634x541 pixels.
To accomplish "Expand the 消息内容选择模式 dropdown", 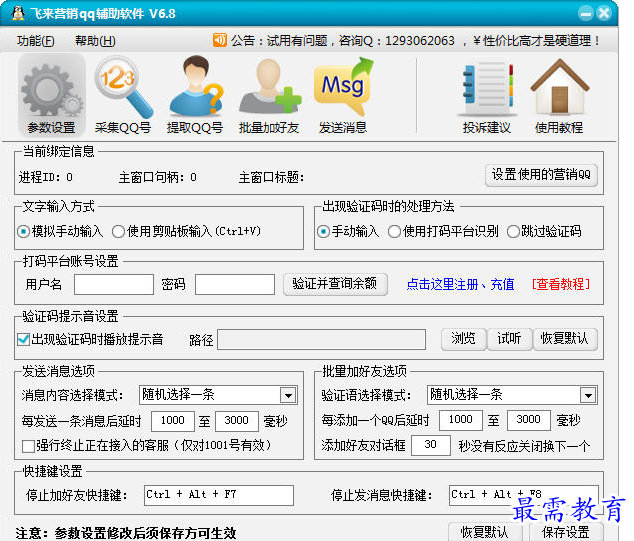I will point(288,395).
